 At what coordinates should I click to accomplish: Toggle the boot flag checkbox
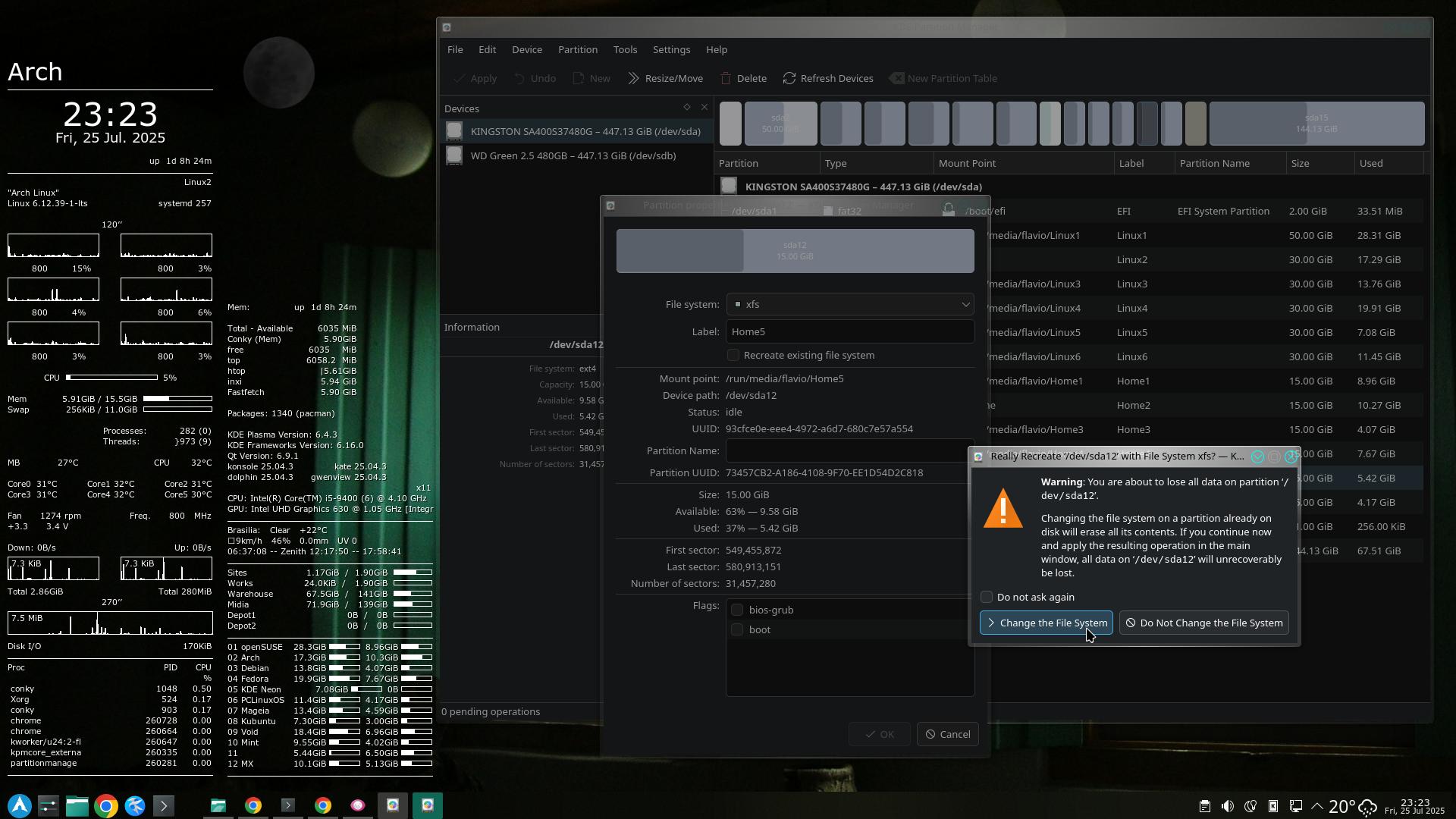[x=737, y=629]
